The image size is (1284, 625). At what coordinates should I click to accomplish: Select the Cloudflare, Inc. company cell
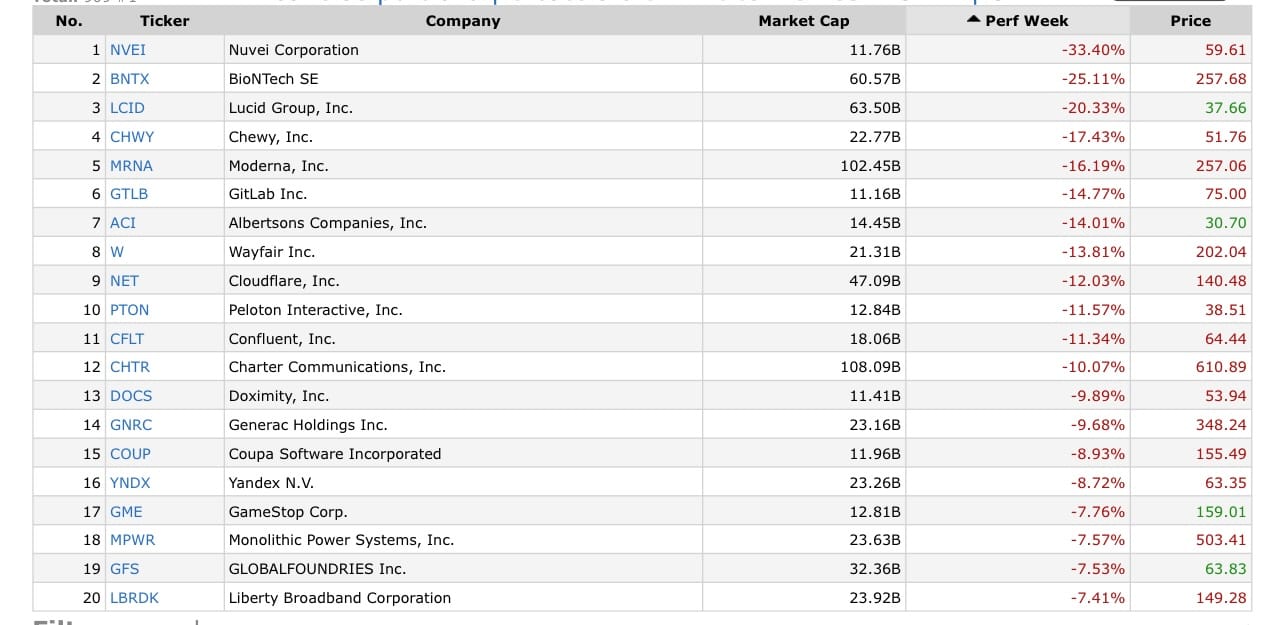463,281
